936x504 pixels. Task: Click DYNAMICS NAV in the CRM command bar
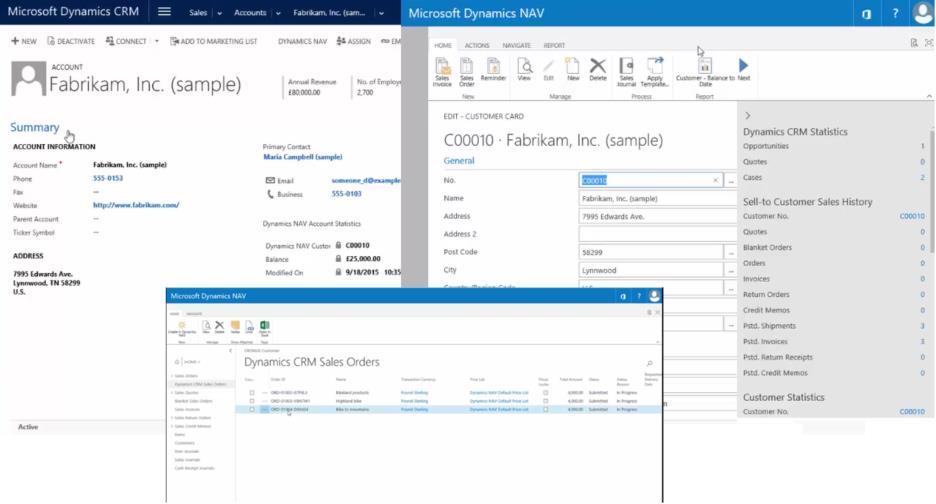click(302, 41)
